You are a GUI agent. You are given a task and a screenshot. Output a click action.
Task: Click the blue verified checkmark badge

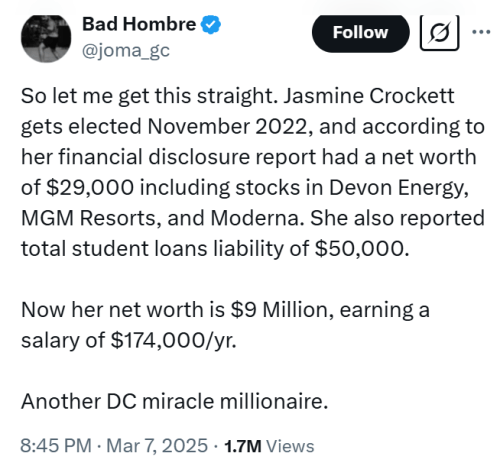pos(211,24)
